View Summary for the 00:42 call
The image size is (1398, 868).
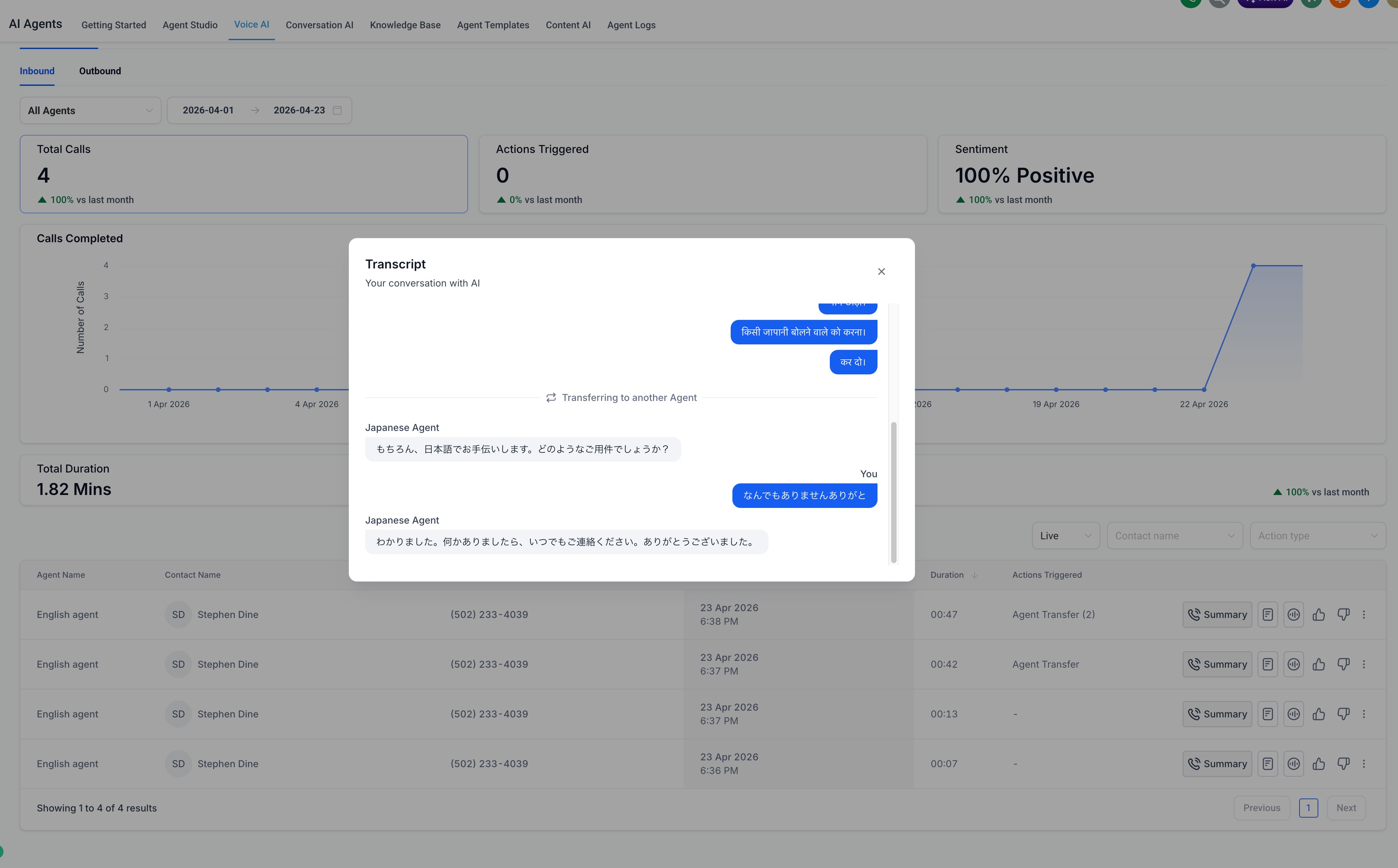(1217, 664)
